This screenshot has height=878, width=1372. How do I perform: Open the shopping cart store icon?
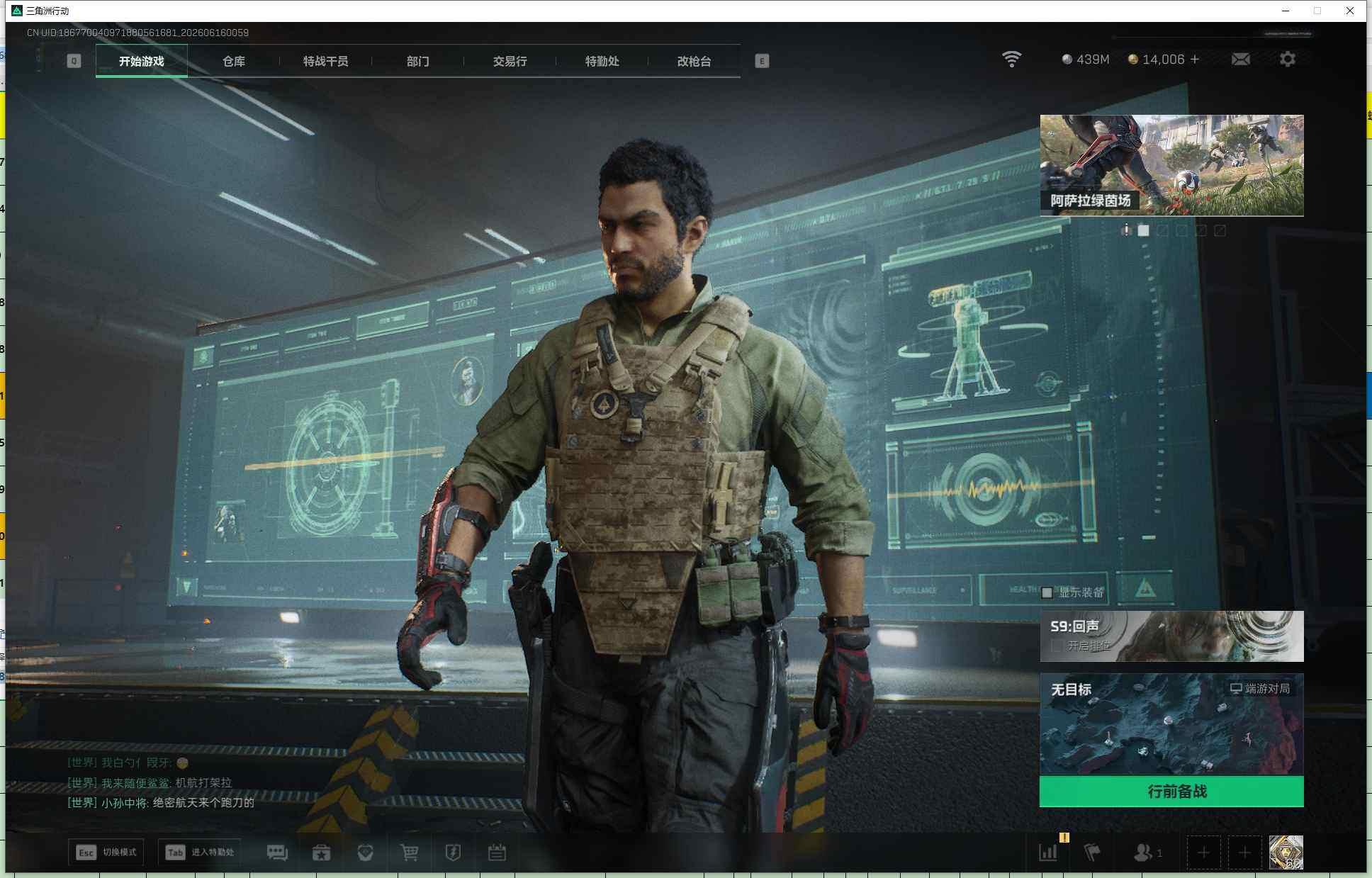point(409,852)
